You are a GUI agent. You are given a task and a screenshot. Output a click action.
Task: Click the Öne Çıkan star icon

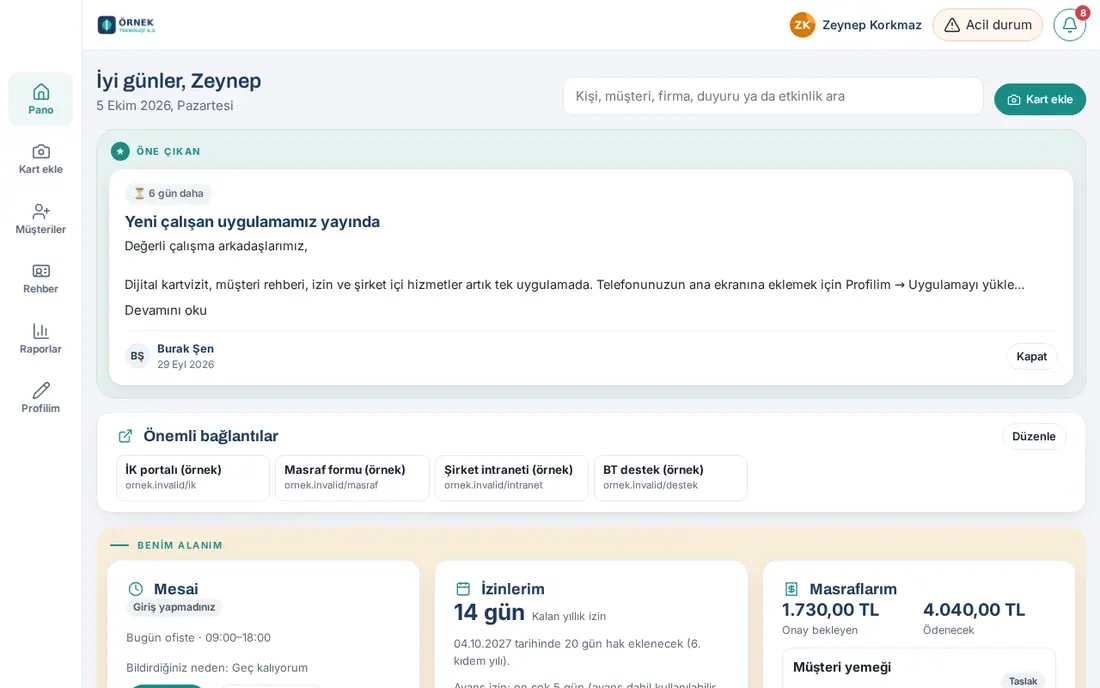120,151
